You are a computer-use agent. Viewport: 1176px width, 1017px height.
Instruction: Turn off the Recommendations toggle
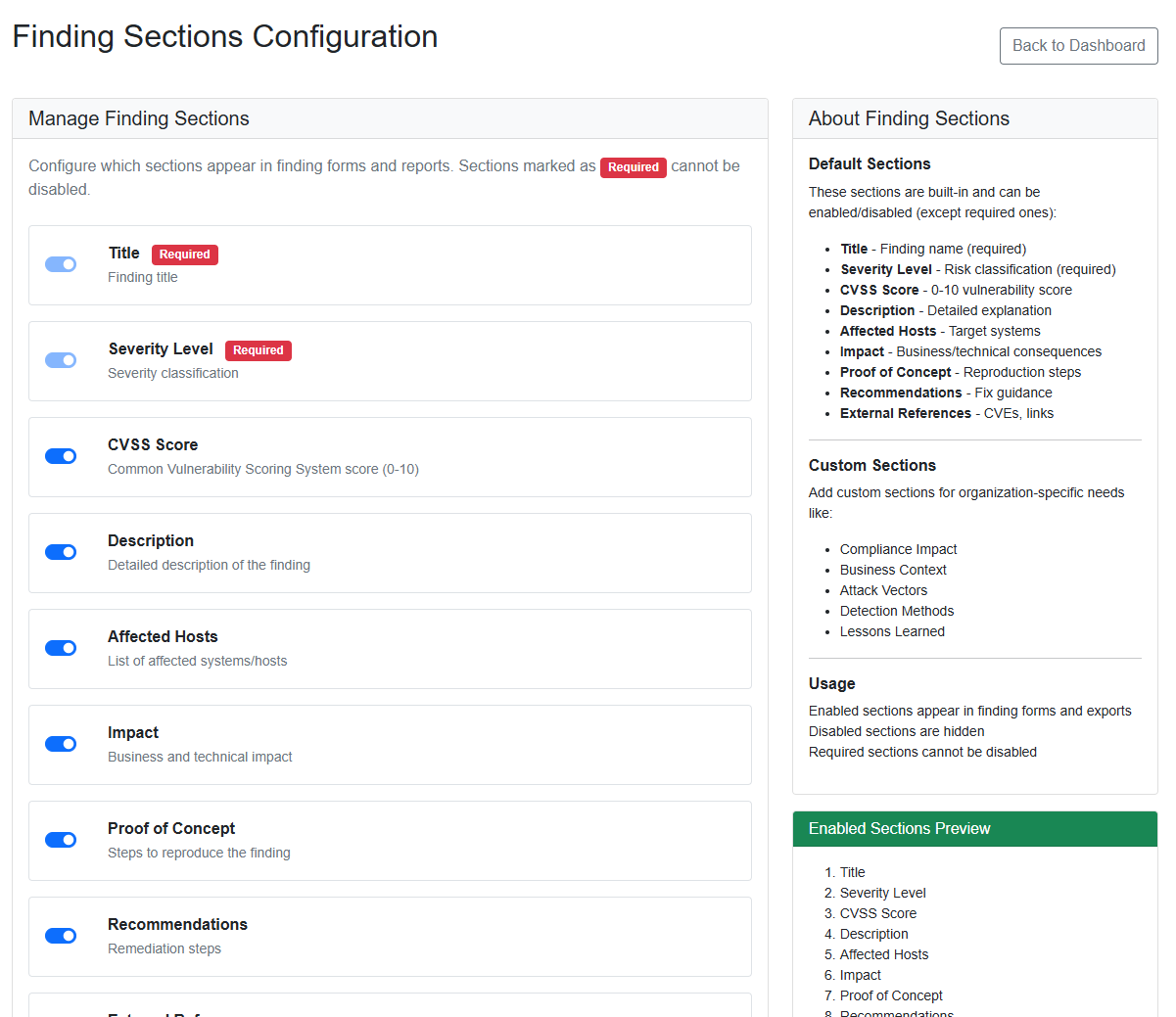click(61, 936)
